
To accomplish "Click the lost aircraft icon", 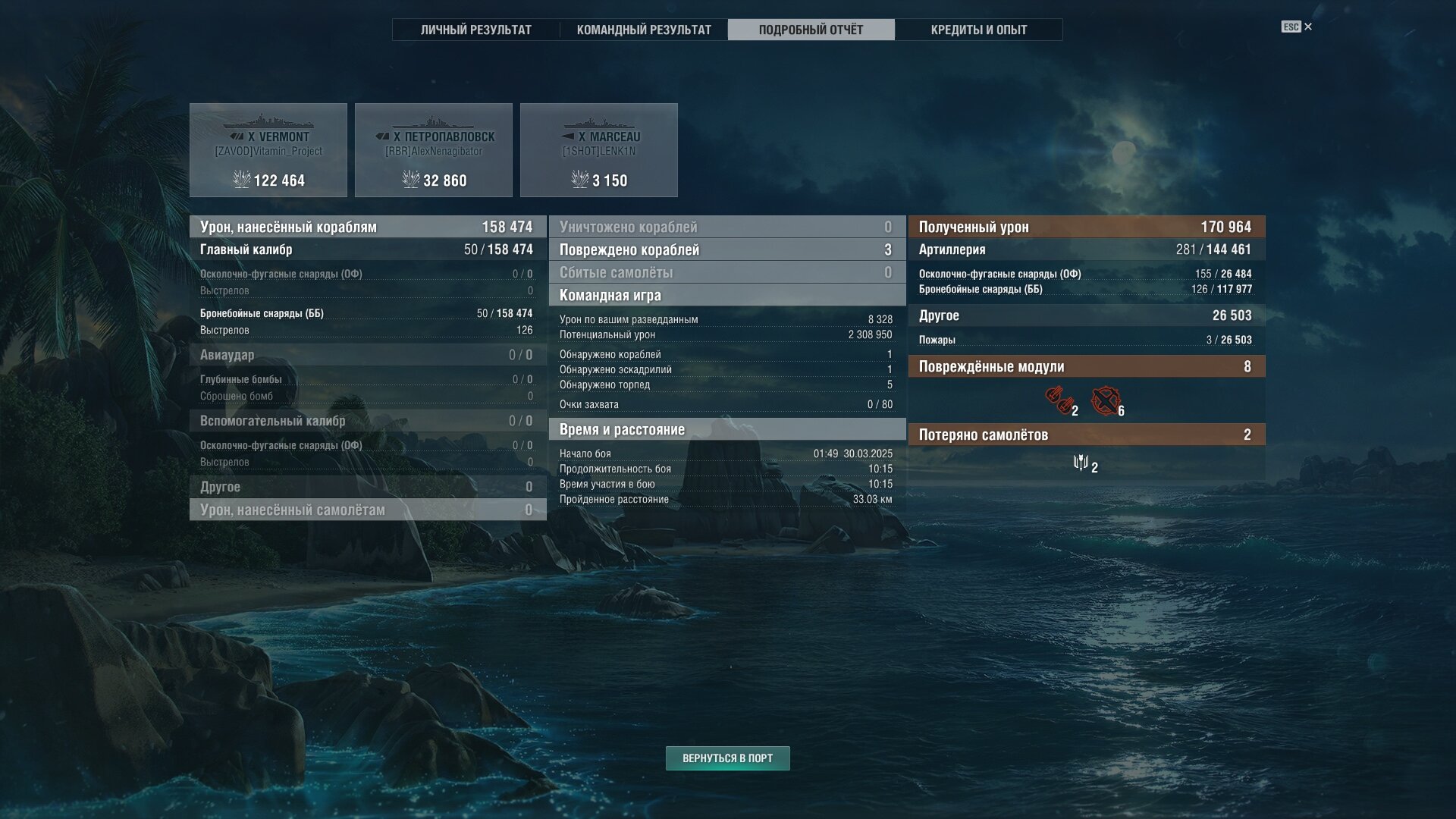I will [x=1081, y=463].
